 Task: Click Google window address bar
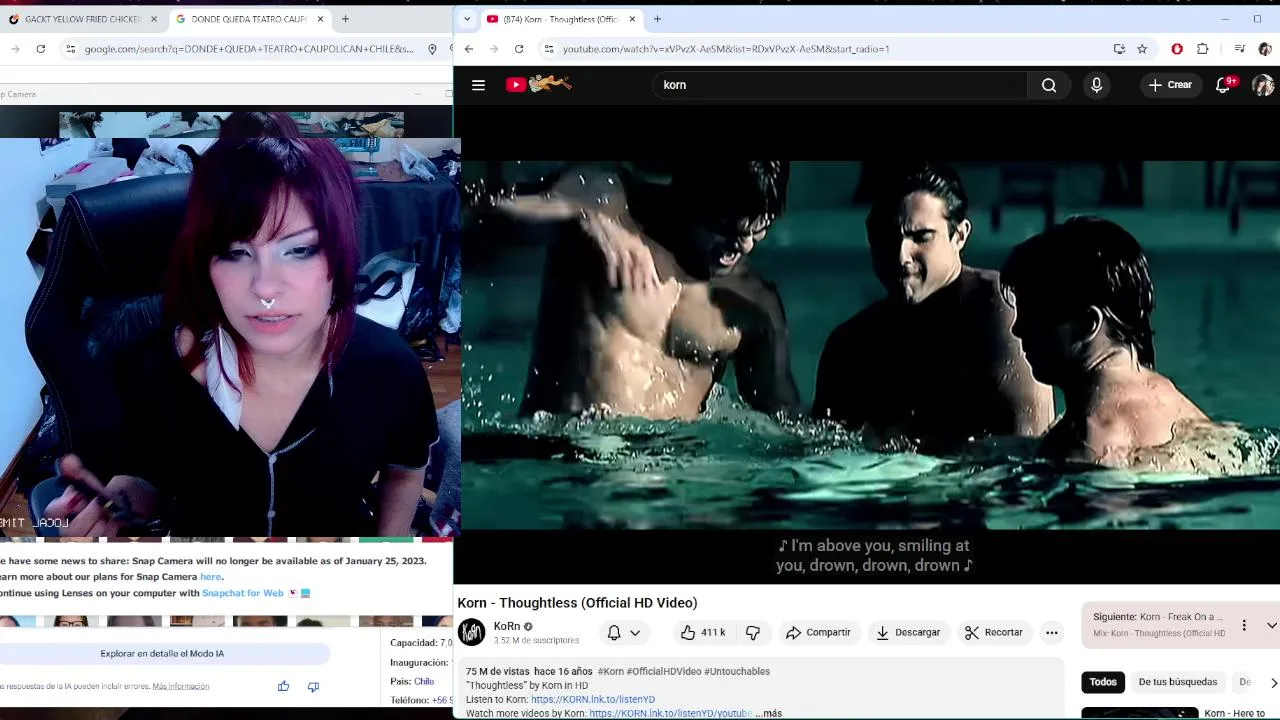coord(249,49)
